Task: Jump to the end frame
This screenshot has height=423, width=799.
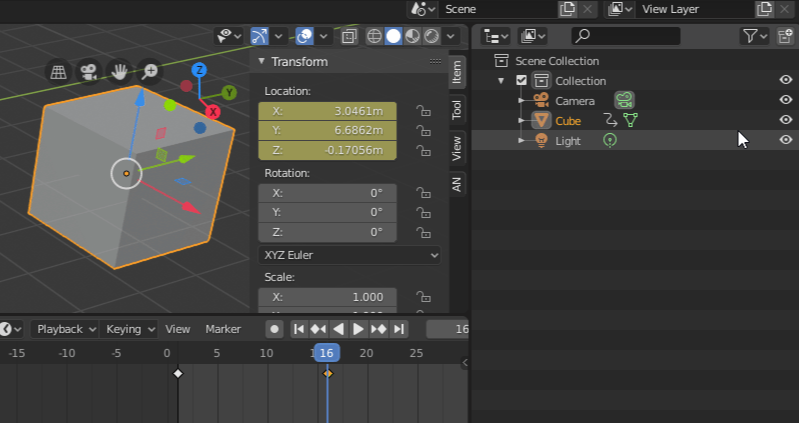Action: (x=398, y=329)
